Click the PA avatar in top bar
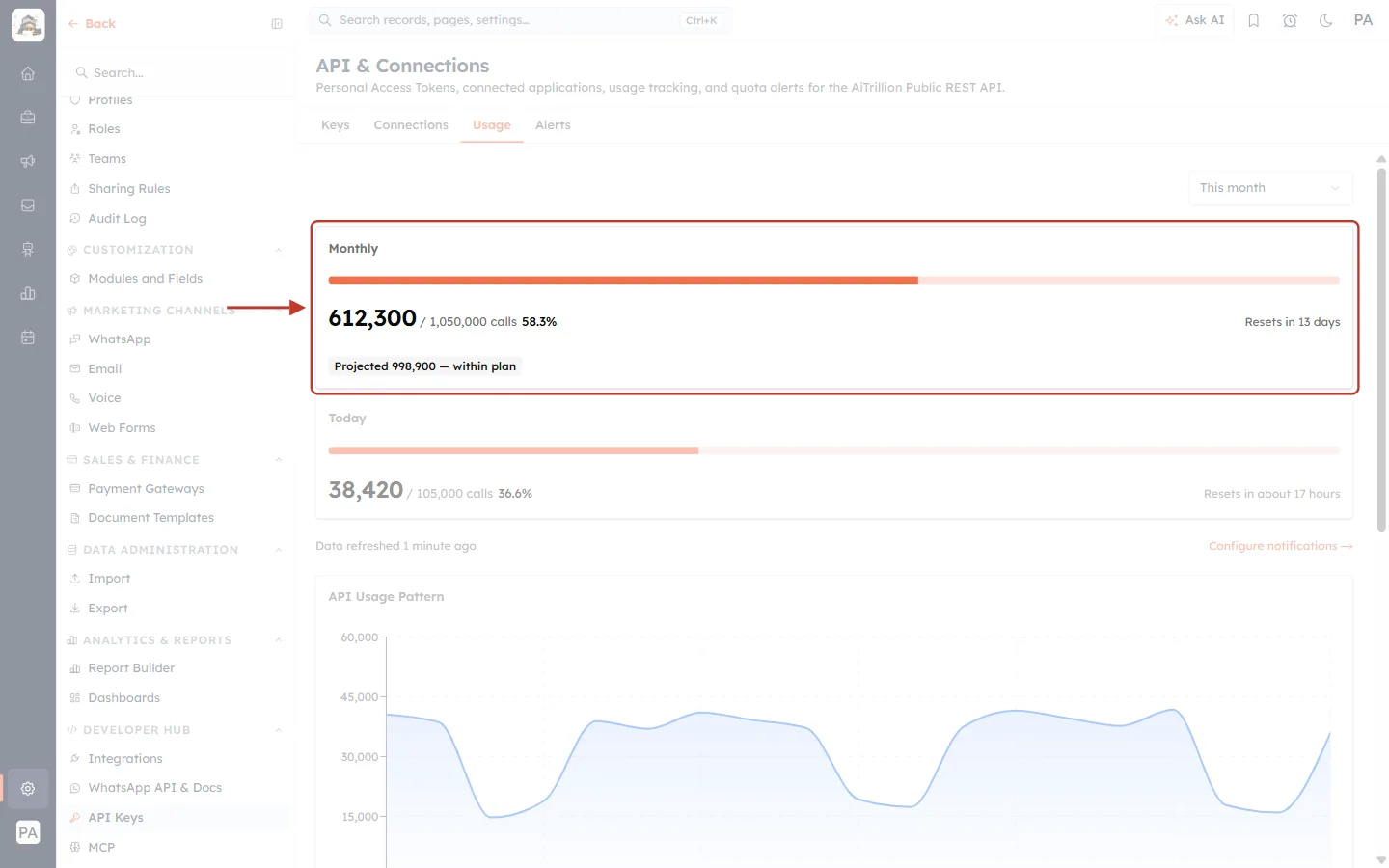This screenshot has width=1389, height=868. click(x=1363, y=20)
